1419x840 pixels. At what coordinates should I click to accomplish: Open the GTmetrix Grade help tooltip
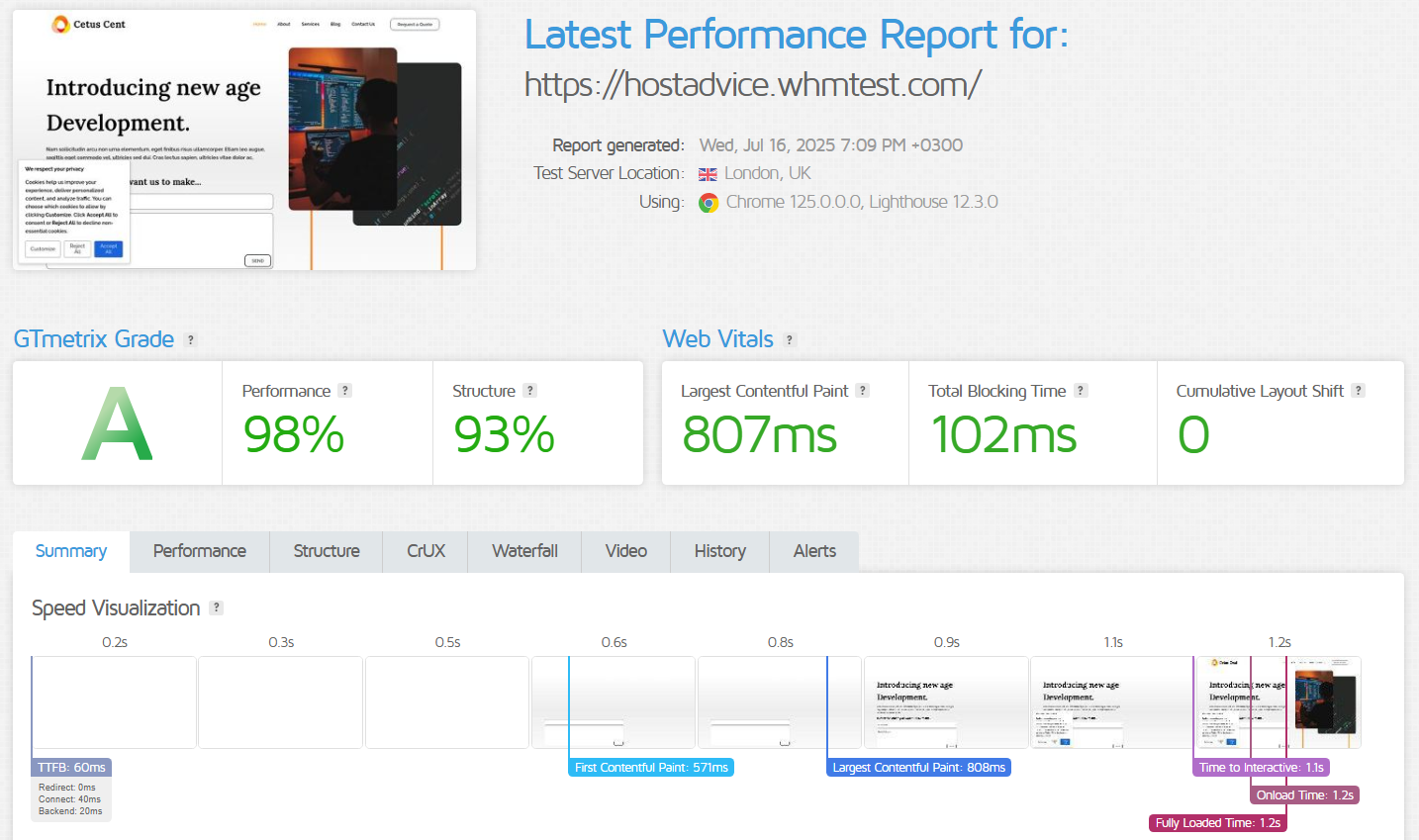point(190,339)
